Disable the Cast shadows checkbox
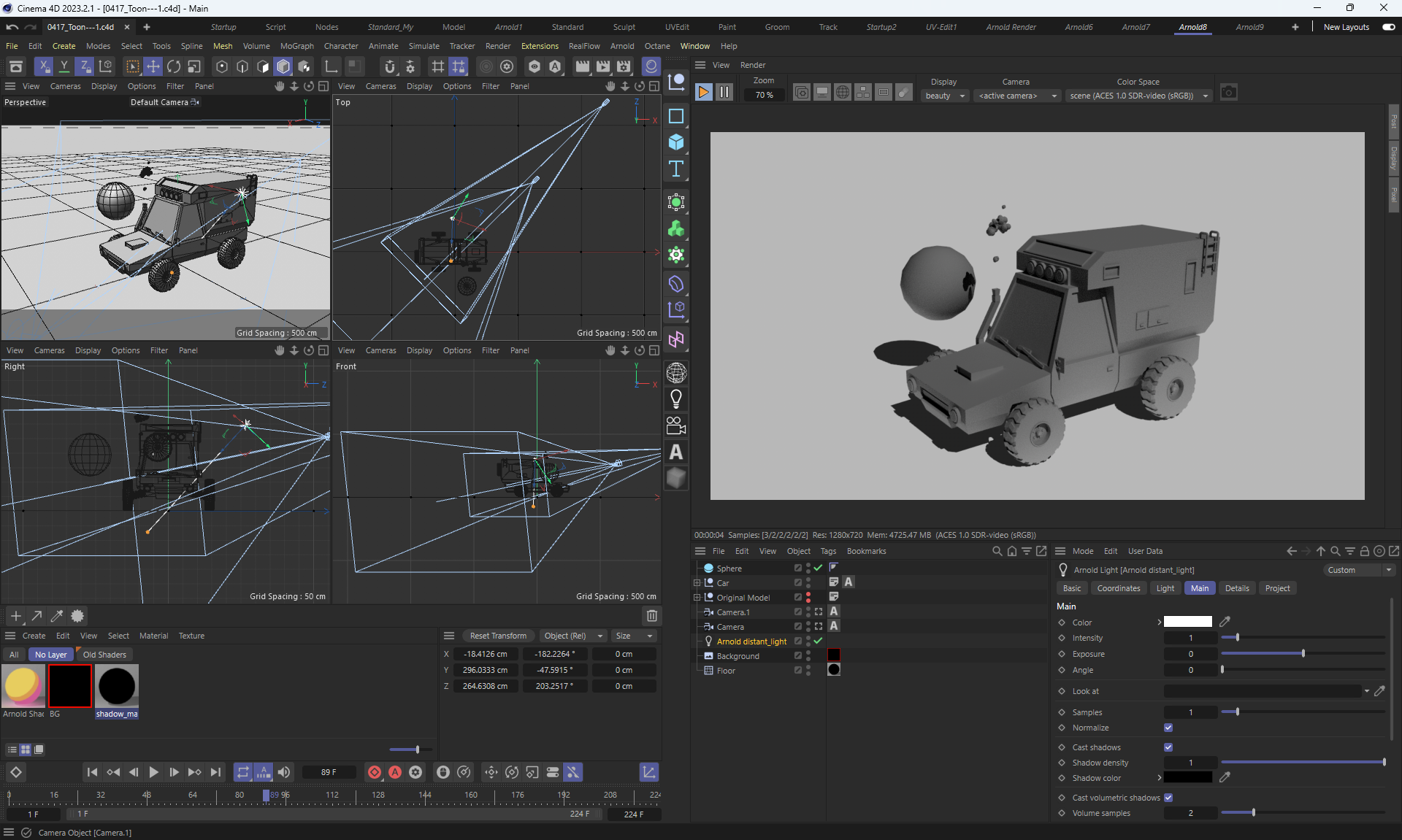Viewport: 1402px width, 840px height. coord(1168,747)
